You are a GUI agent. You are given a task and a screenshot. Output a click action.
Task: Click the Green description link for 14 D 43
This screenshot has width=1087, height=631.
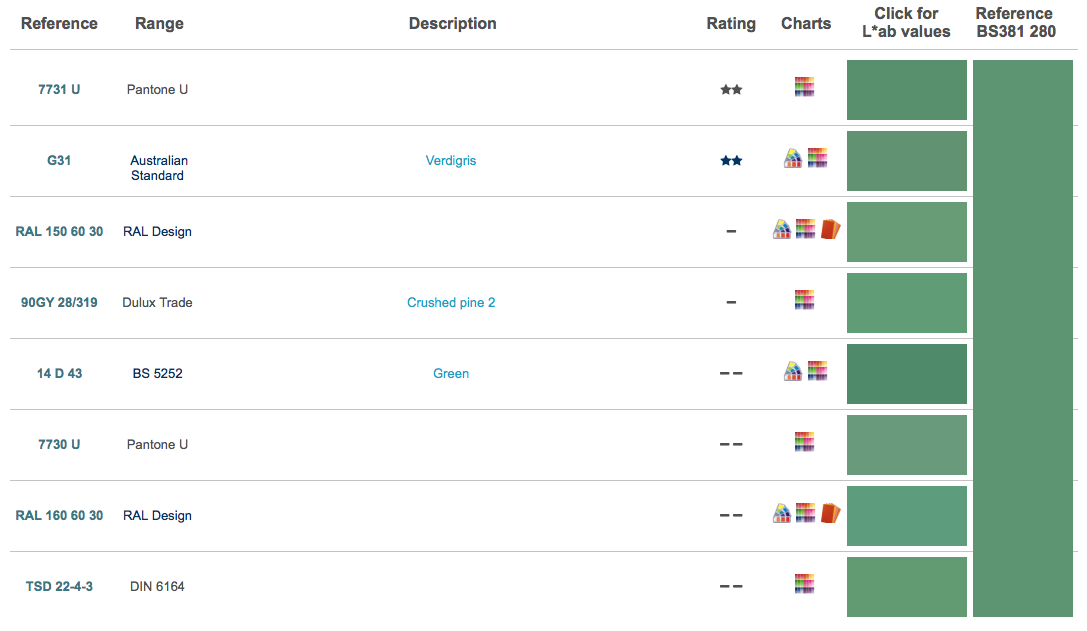(x=451, y=373)
